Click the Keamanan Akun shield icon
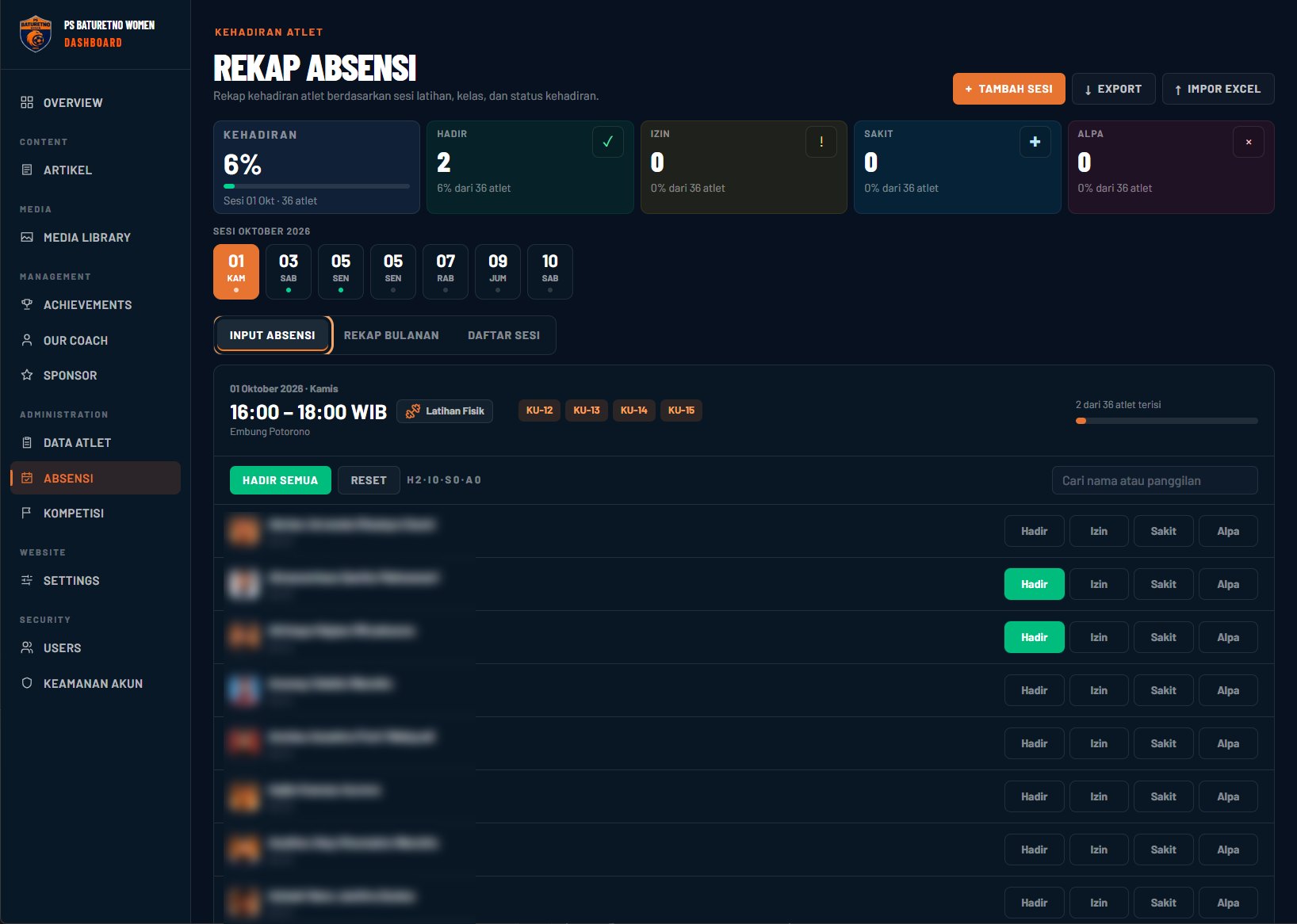 (x=27, y=683)
